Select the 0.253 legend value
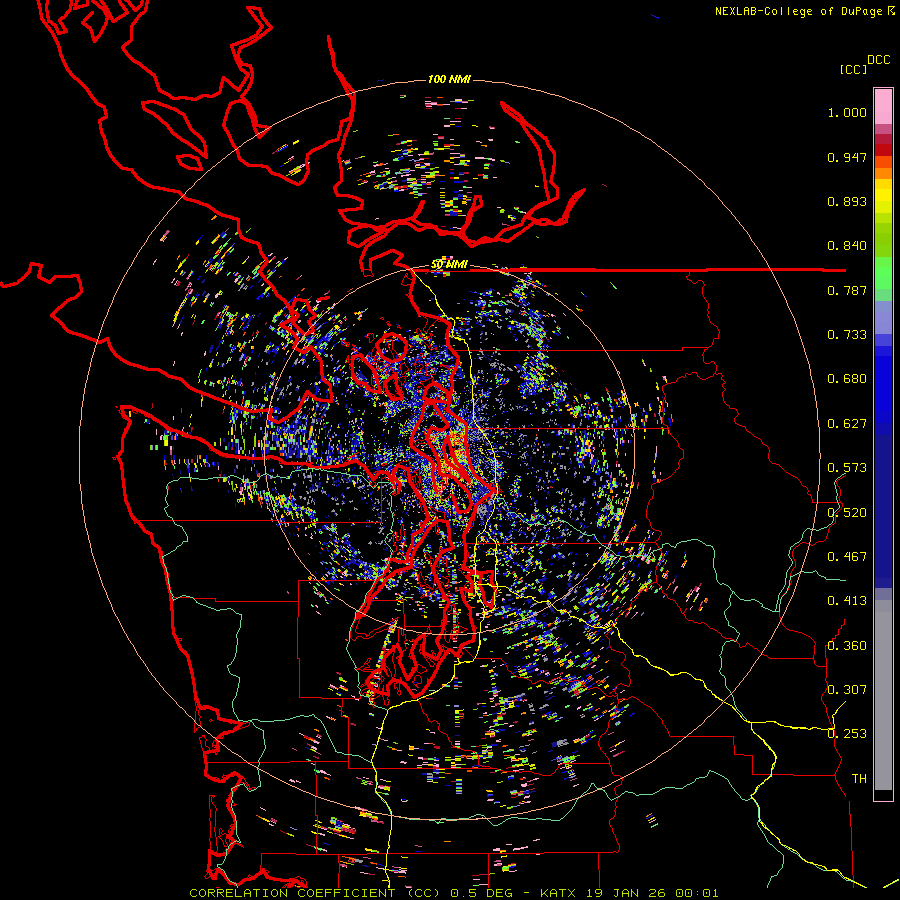Screen dimensions: 900x900 tap(847, 734)
